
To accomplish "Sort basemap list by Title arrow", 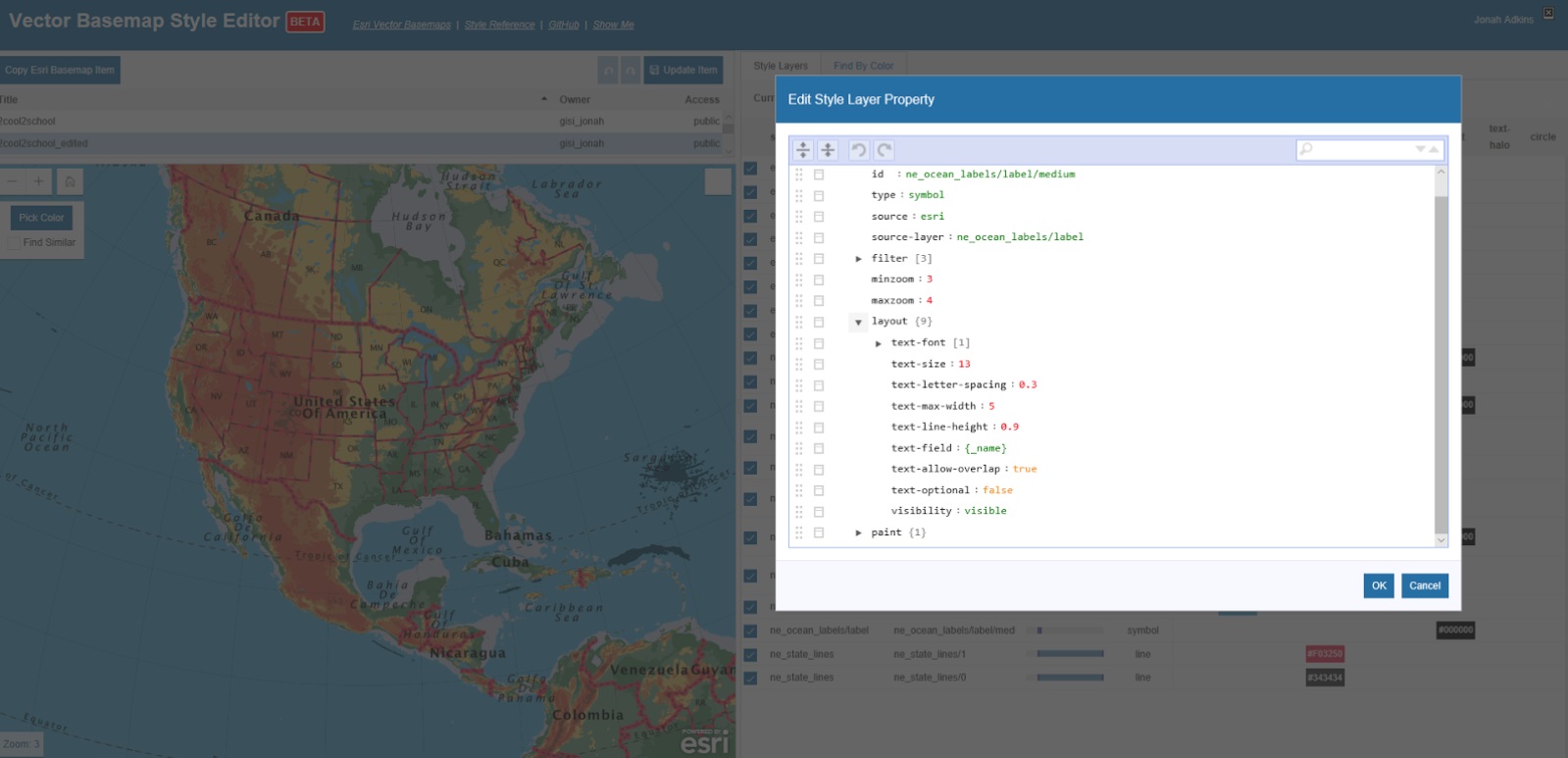I will click(544, 99).
